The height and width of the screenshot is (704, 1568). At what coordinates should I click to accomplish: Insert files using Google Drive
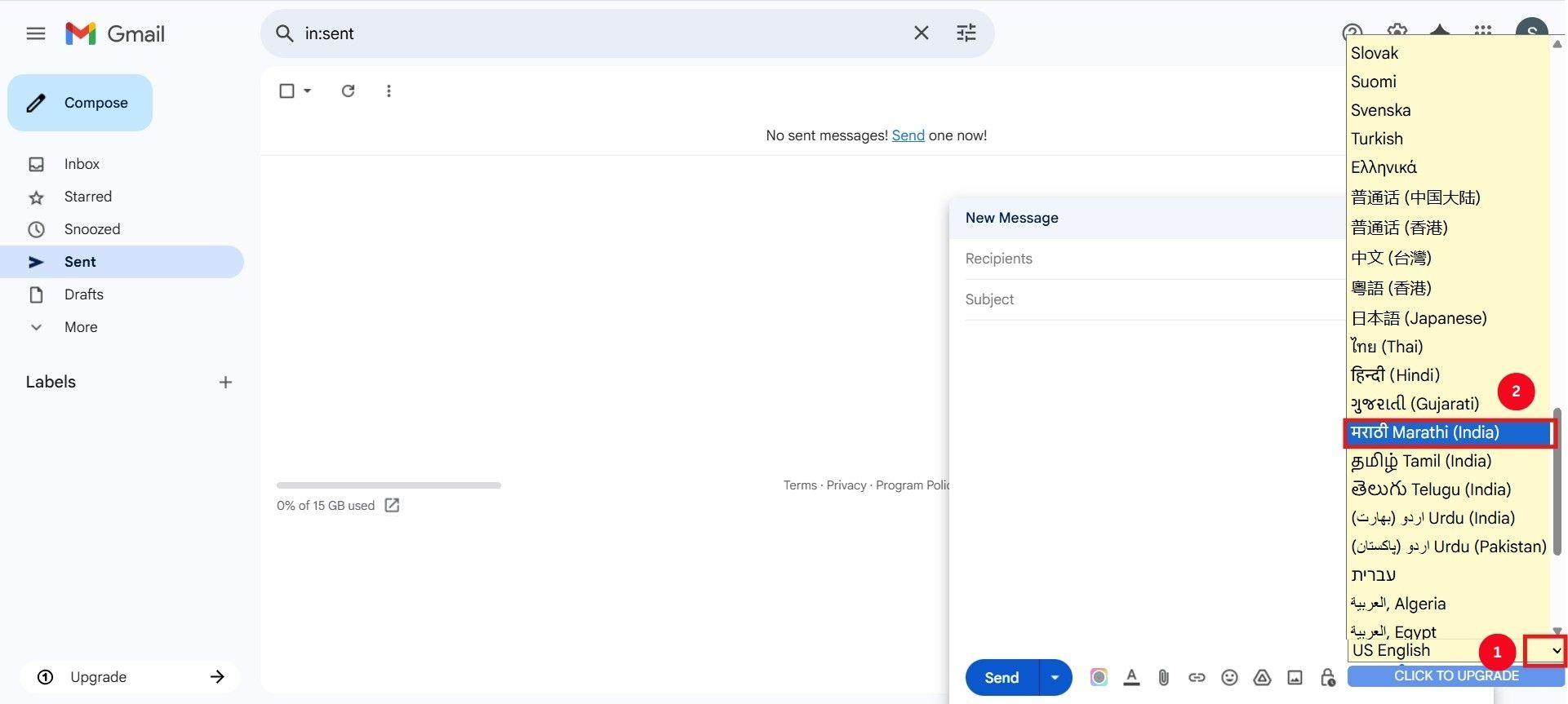pyautogui.click(x=1262, y=677)
